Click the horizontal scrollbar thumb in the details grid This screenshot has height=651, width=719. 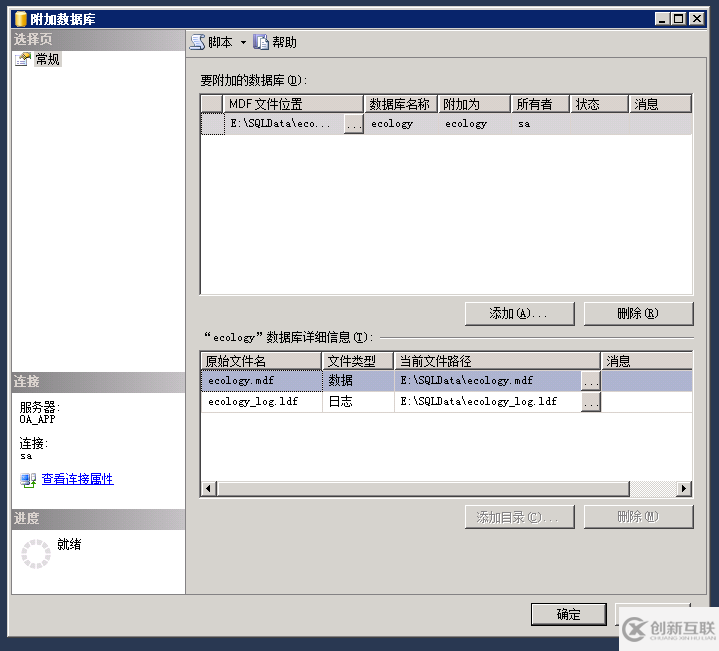tap(423, 489)
